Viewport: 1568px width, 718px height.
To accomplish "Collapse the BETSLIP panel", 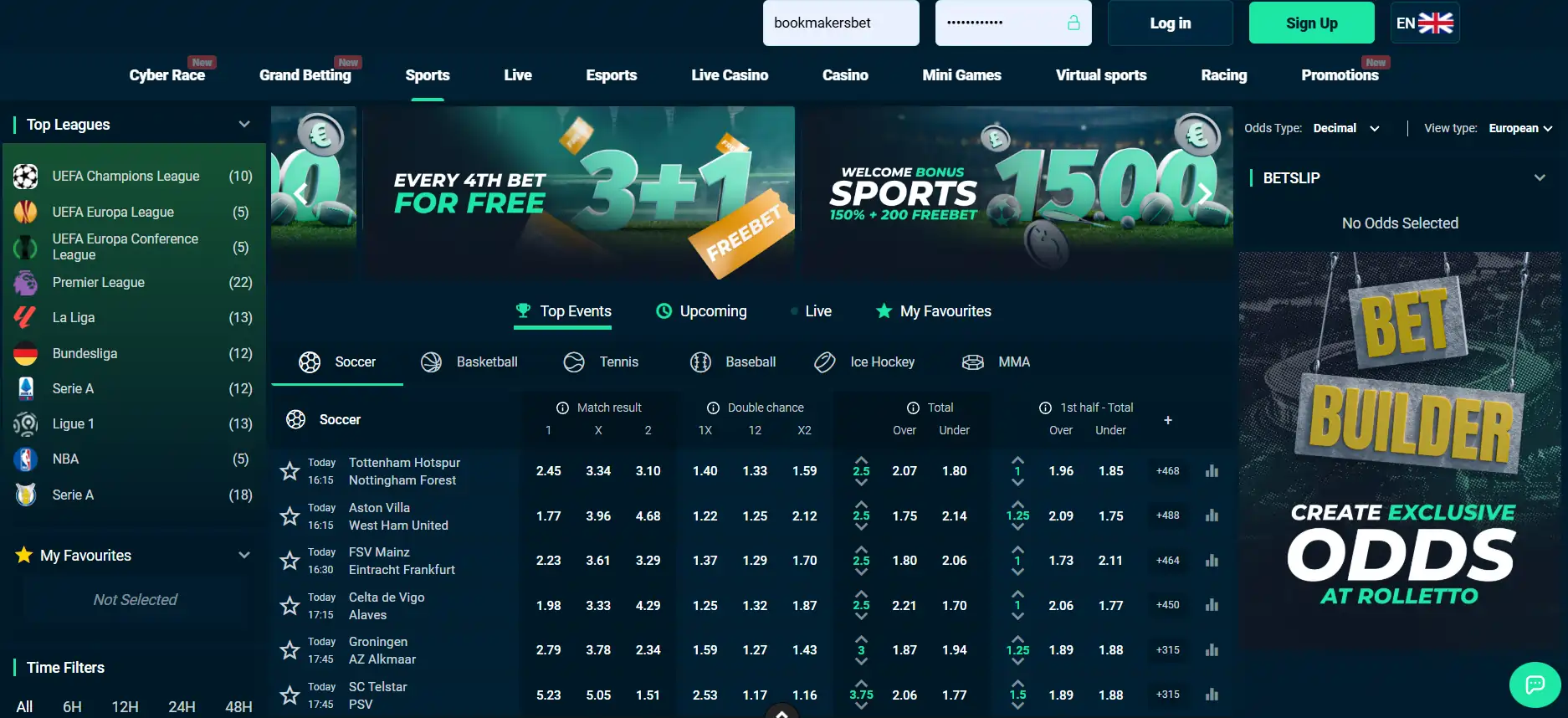I will 1540,177.
